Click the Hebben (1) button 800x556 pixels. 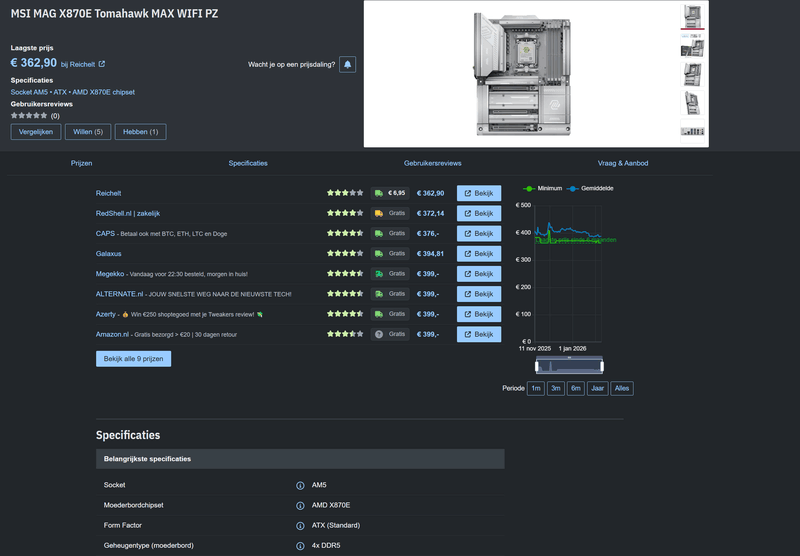[140, 132]
